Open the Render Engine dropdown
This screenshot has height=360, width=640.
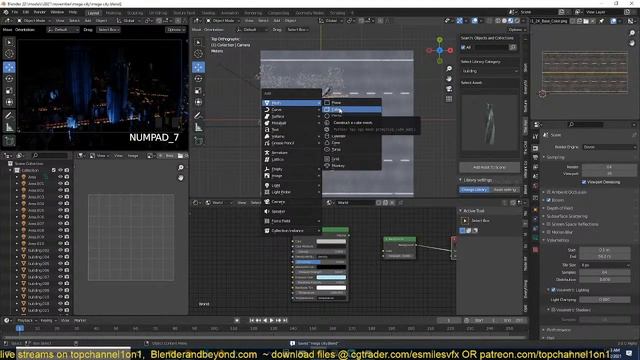pos(609,147)
